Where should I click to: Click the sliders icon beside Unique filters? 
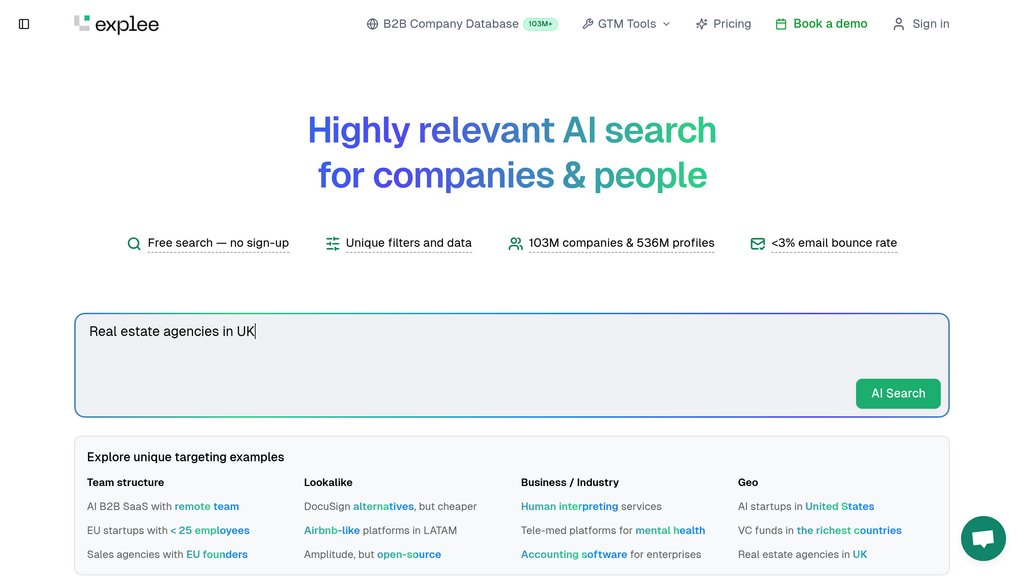click(333, 243)
